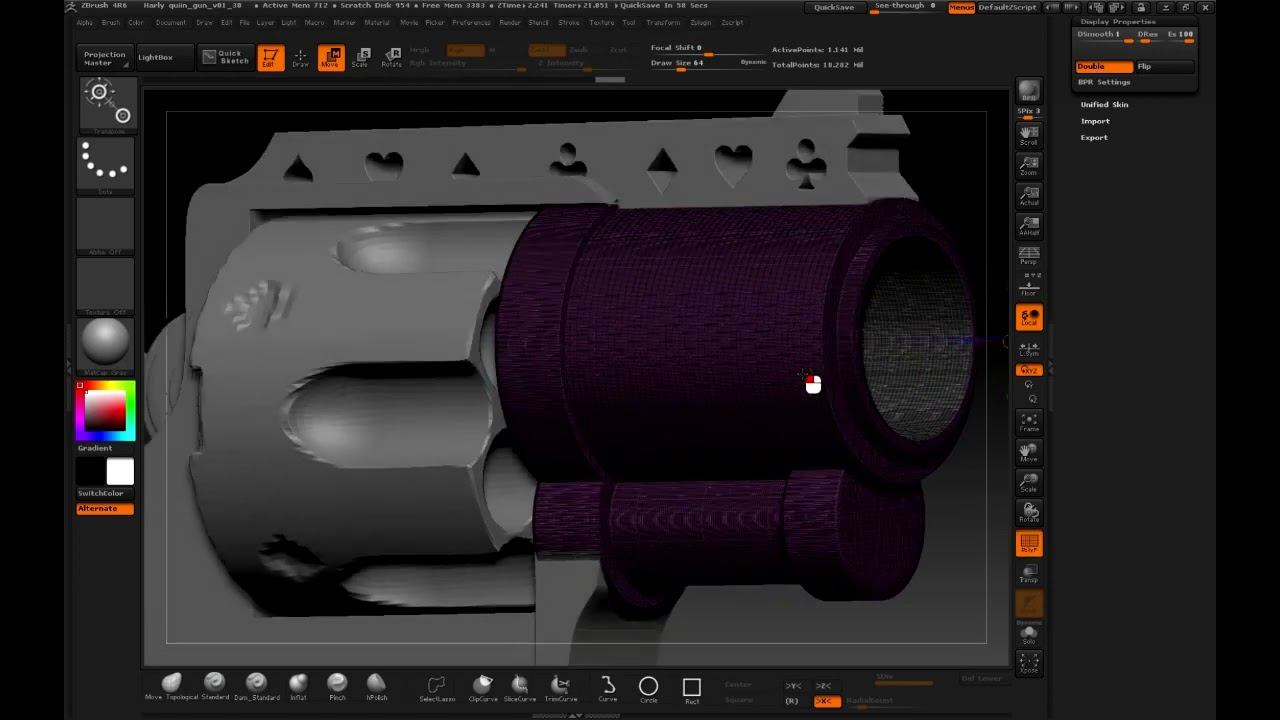Activate Edit mode button

click(270, 58)
